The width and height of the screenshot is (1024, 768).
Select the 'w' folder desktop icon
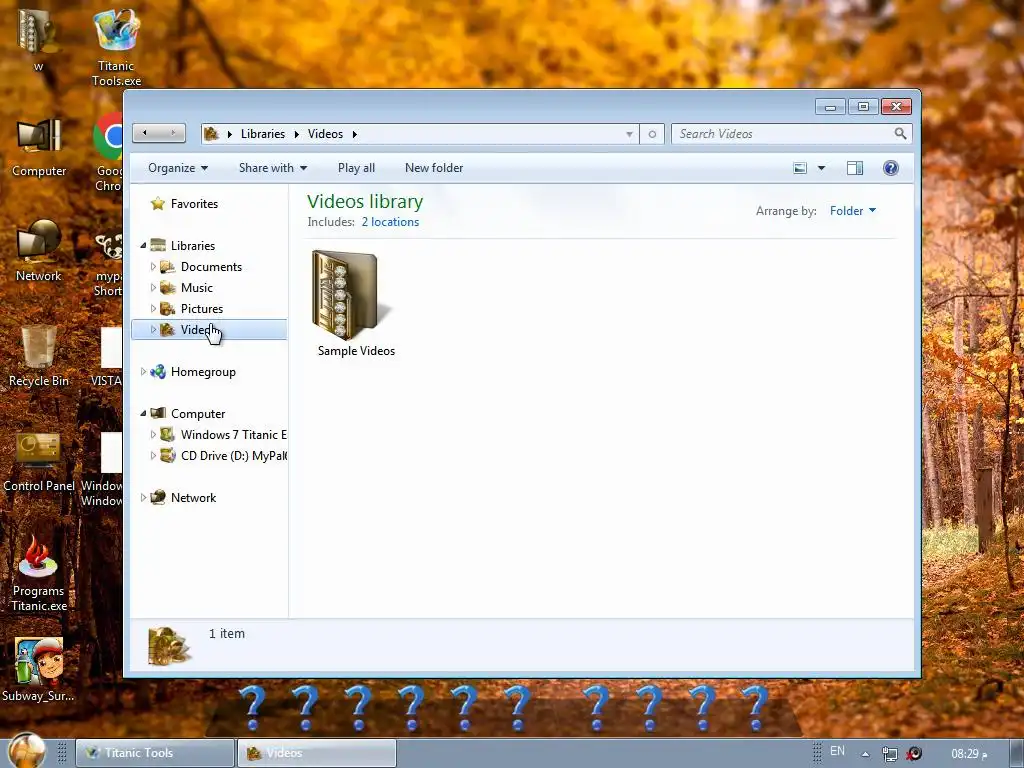[x=39, y=39]
